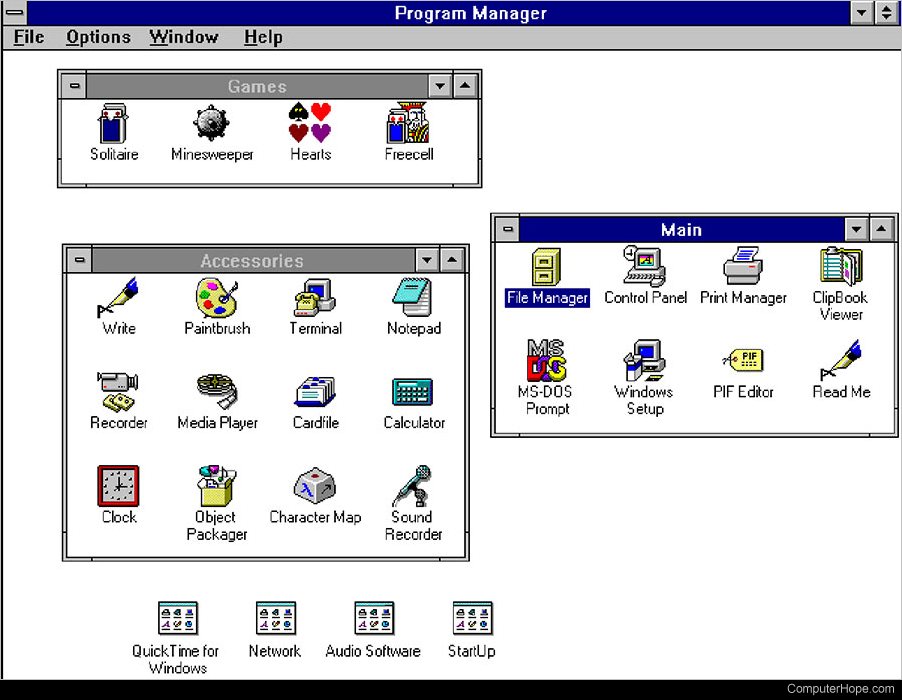Viewport: 902px width, 700px height.
Task: Select the Cardfile icon
Action: [x=315, y=392]
